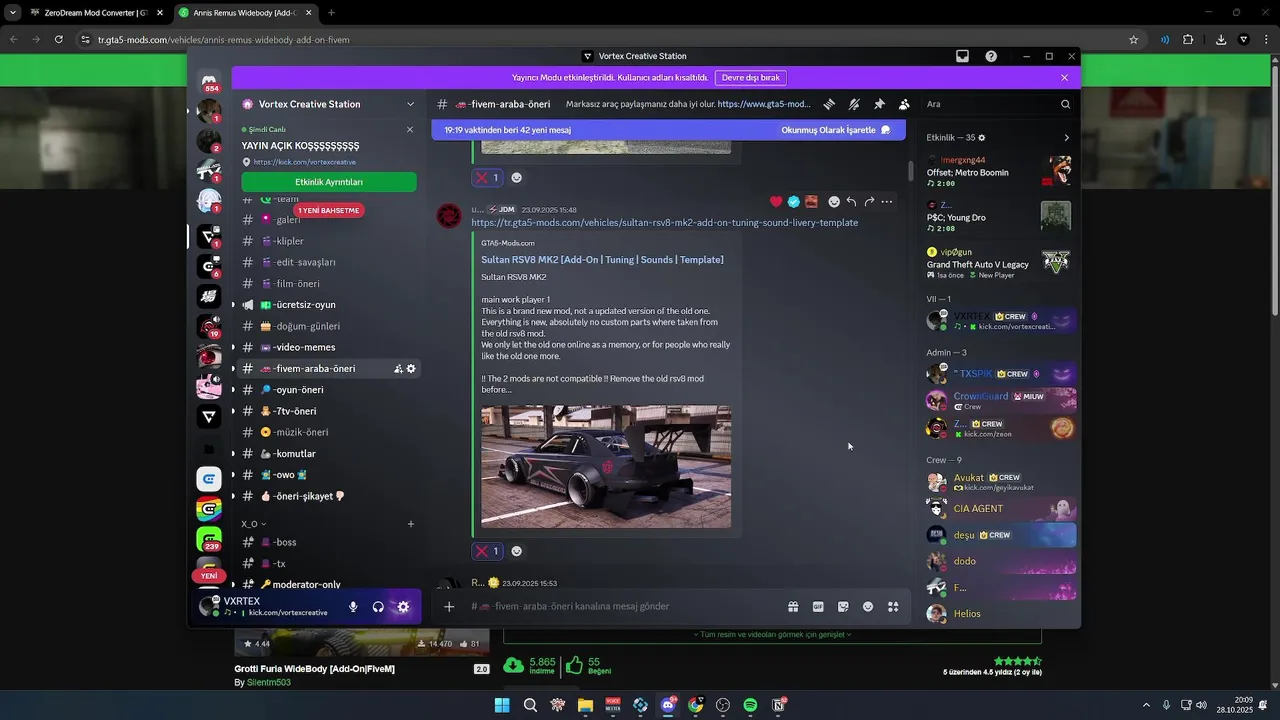Expand video-memes channel arrow
The width and height of the screenshot is (1280, 720).
tap(234, 347)
